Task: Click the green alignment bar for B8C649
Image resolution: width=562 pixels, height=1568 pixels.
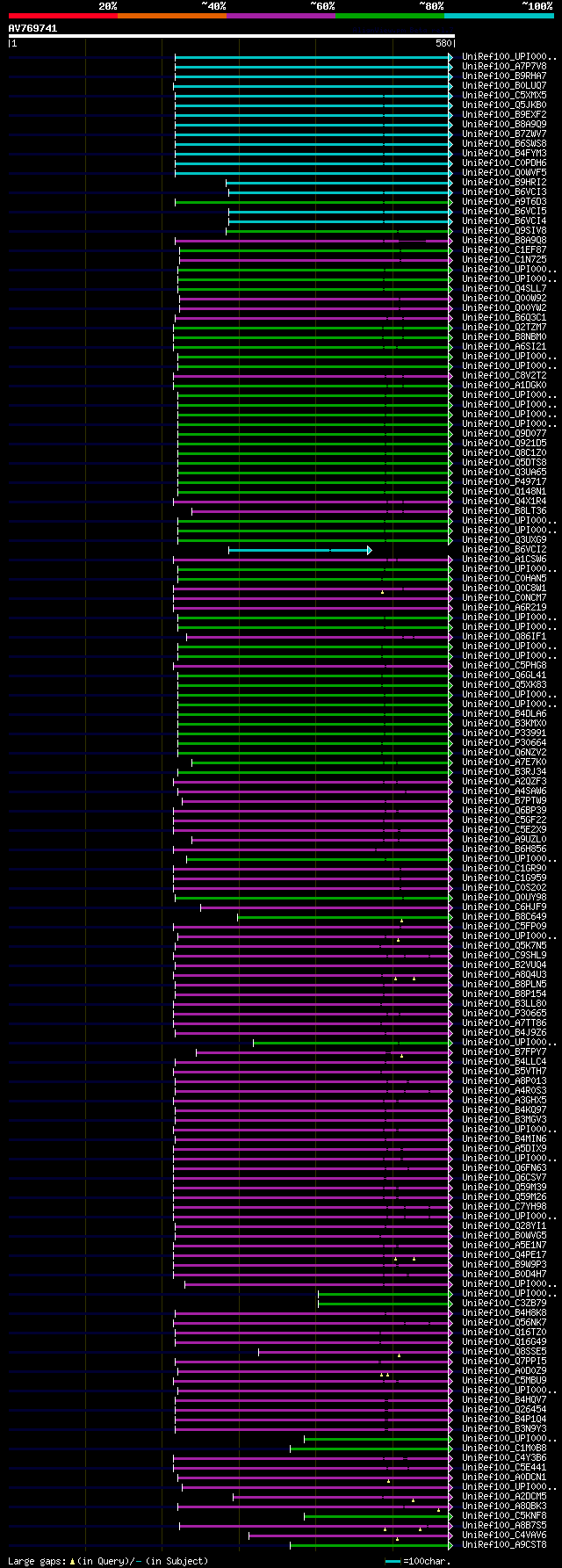Action: click(345, 917)
